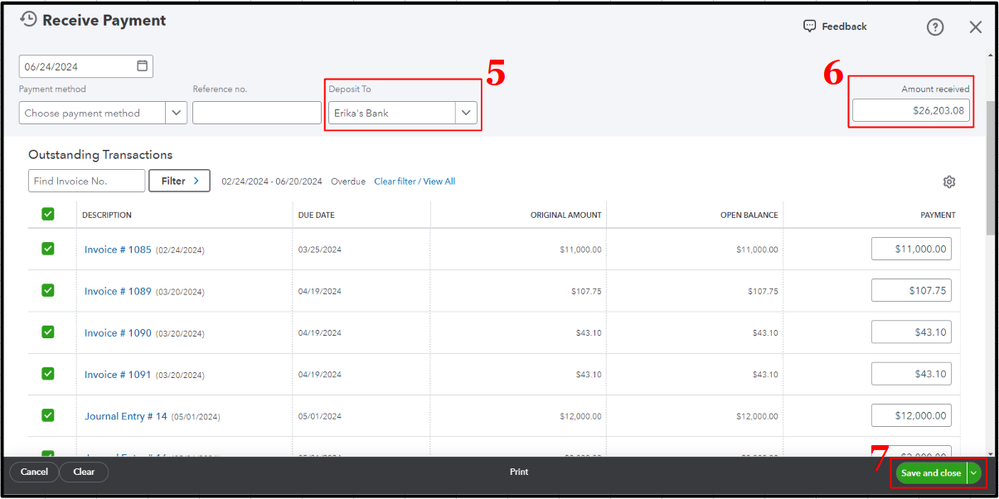Click the PAYMENT column header
Screen dimensions: 999x499
[938, 215]
